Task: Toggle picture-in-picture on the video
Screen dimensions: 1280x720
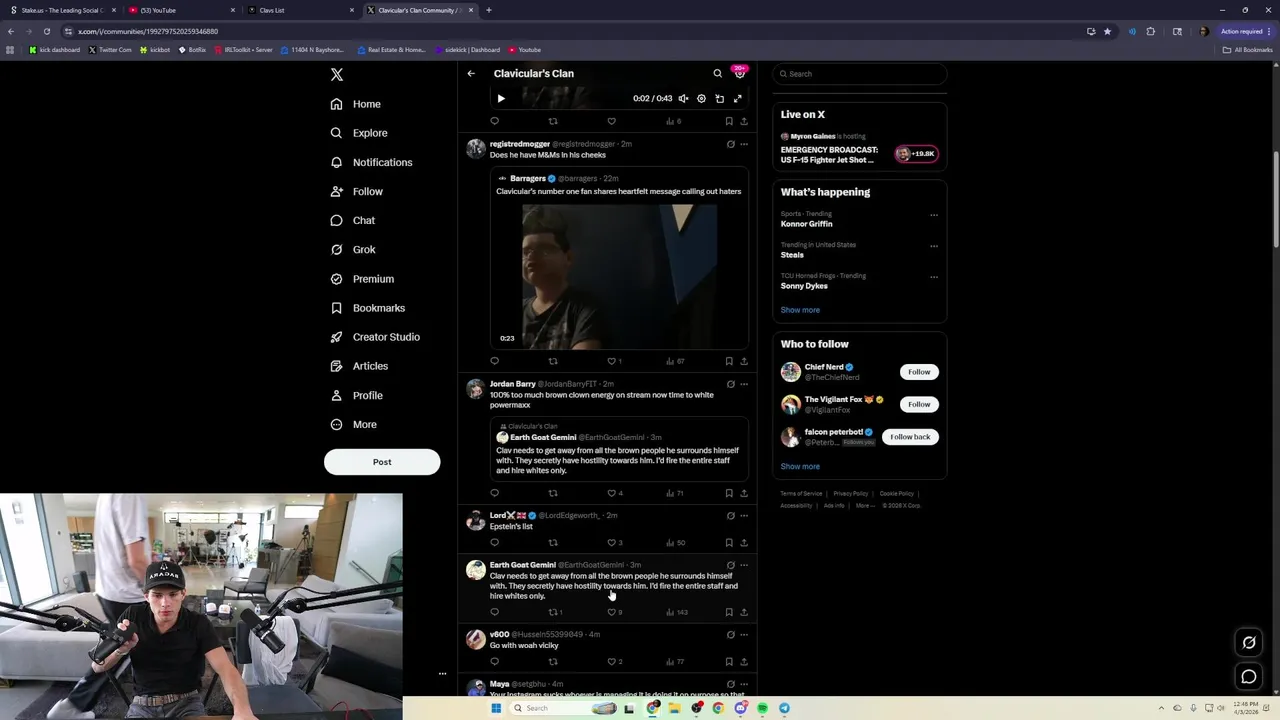Action: pos(719,99)
